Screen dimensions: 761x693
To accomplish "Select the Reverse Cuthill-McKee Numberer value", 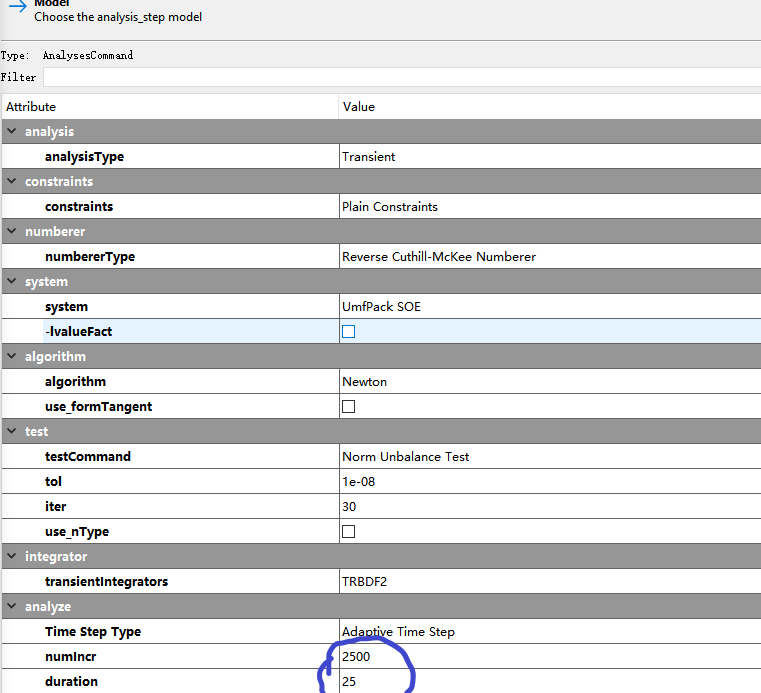I will (x=439, y=257).
